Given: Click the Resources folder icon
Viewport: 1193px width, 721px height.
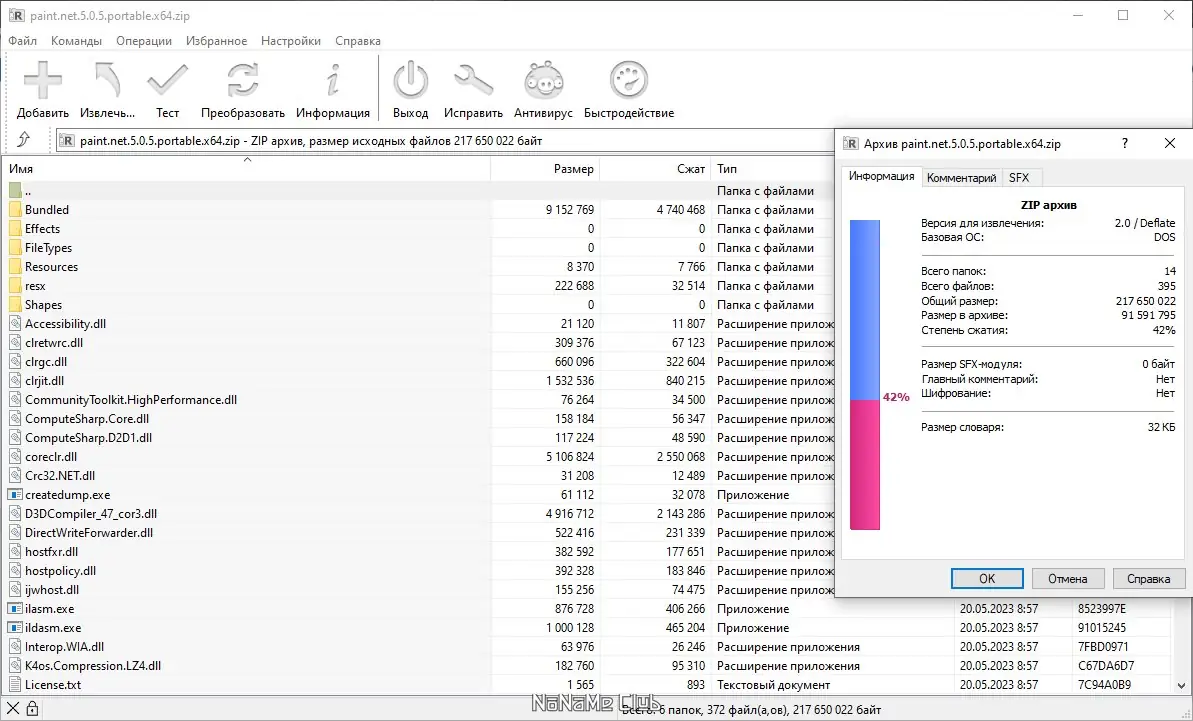Looking at the screenshot, I should (14, 267).
